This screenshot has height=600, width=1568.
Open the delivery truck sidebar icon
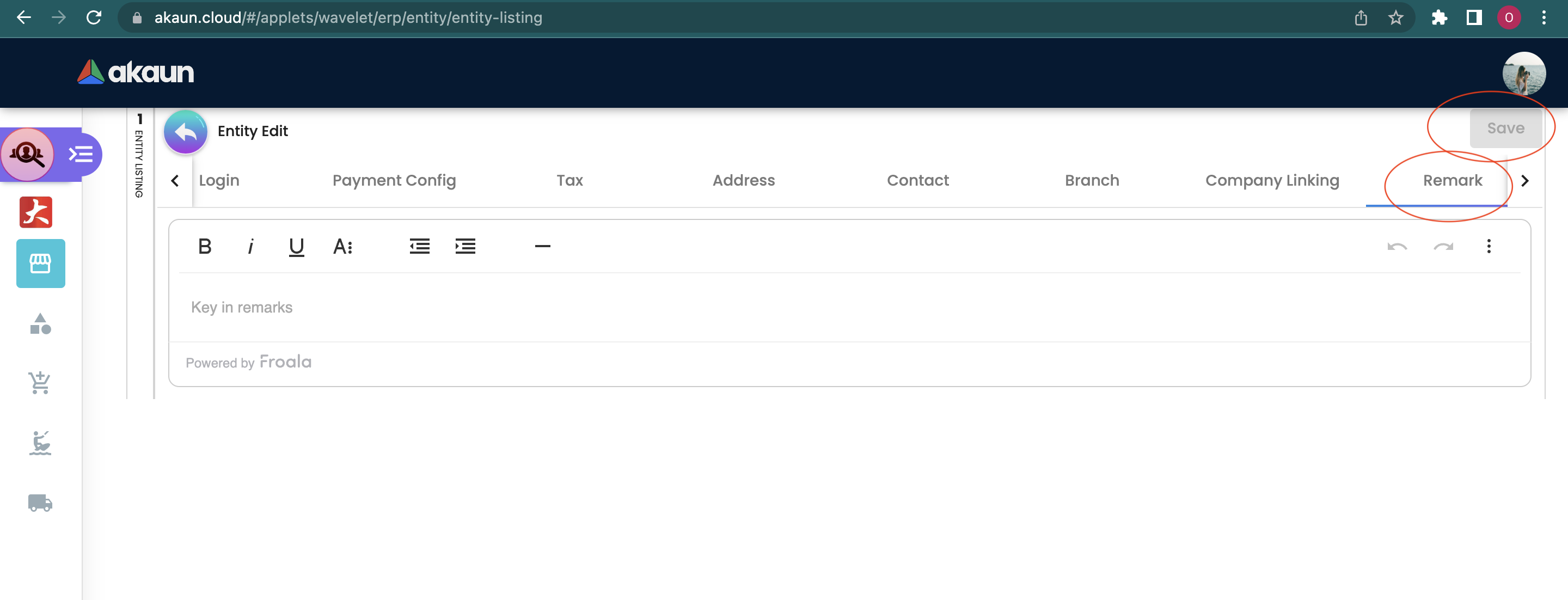coord(40,503)
